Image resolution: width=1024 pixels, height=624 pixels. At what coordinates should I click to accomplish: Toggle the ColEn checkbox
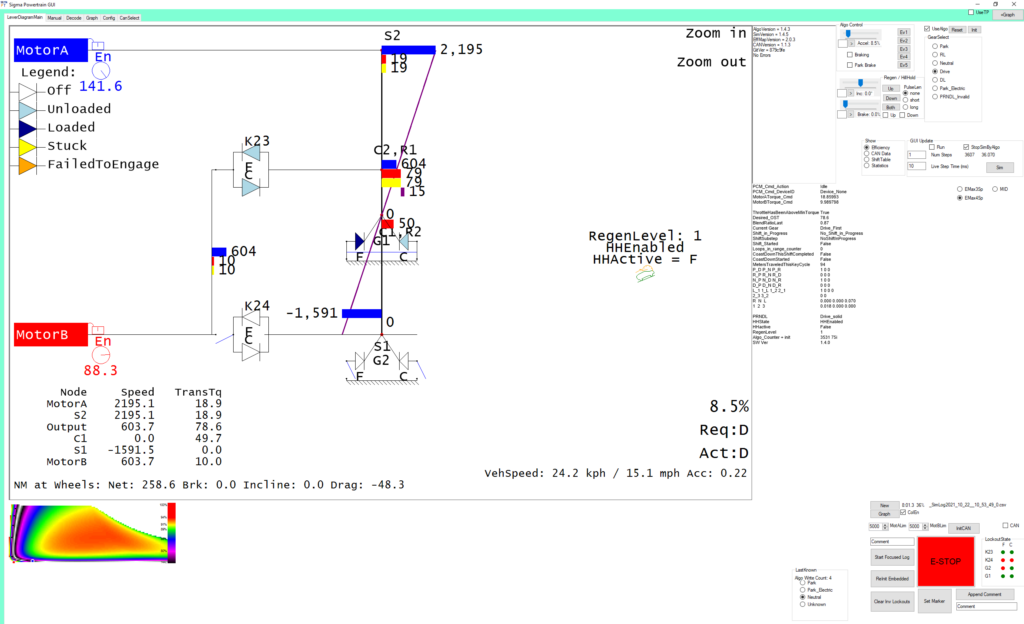point(903,512)
